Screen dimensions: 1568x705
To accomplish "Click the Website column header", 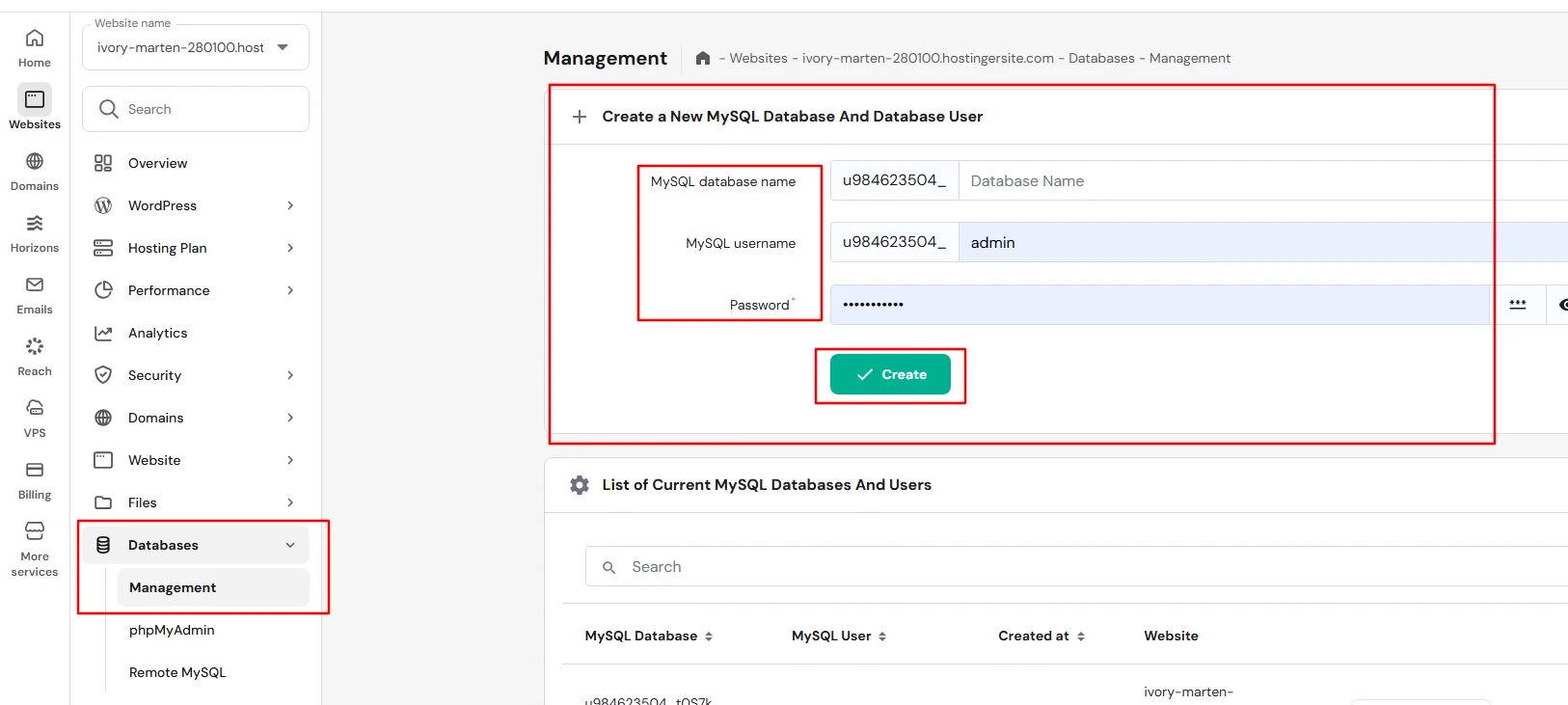I will pyautogui.click(x=1171, y=637).
